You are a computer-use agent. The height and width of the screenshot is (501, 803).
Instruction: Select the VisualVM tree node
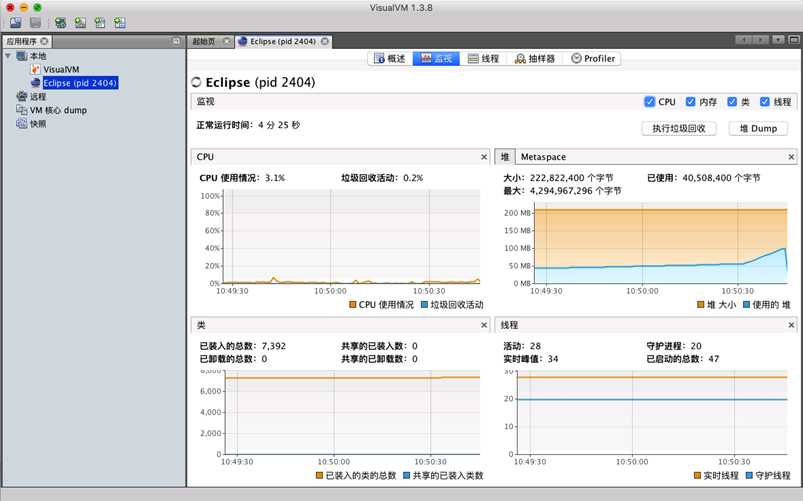click(61, 69)
